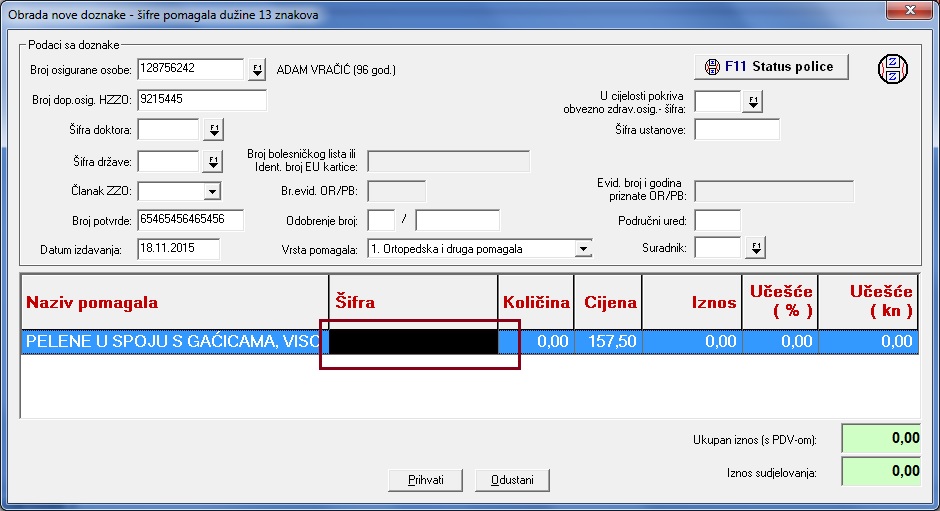This screenshot has width=940, height=511.
Task: Click F1 lookup button next to Broj osigurane osobe
Action: (x=257, y=70)
